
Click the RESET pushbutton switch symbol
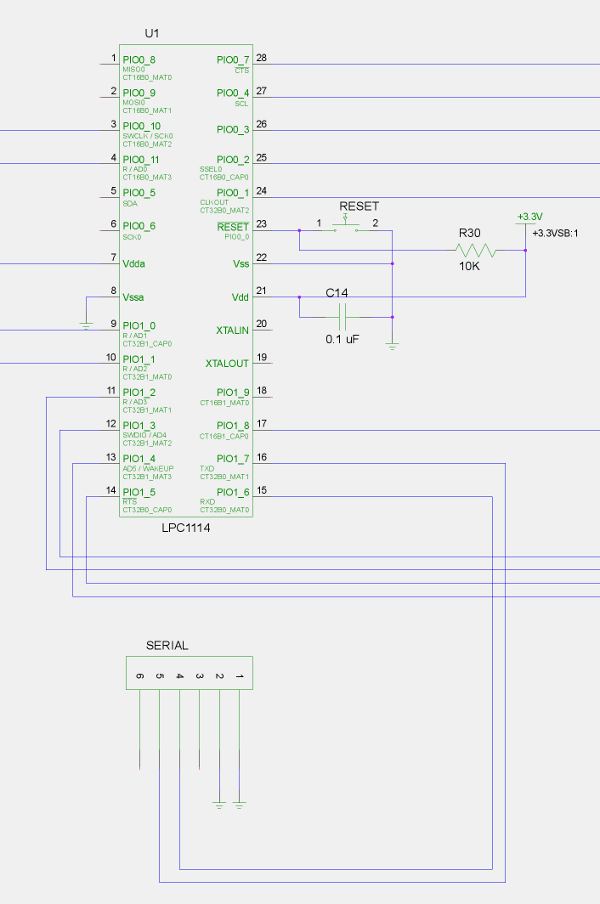(345, 225)
